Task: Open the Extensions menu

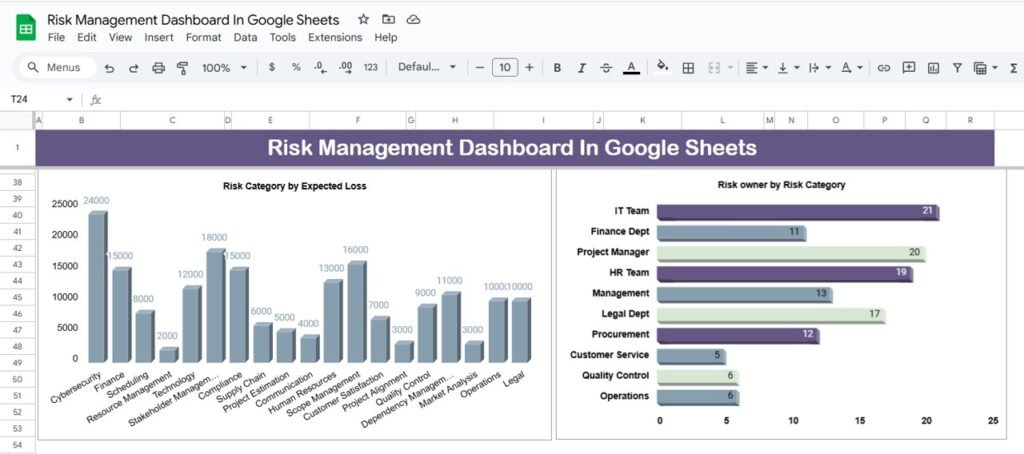Action: [335, 37]
